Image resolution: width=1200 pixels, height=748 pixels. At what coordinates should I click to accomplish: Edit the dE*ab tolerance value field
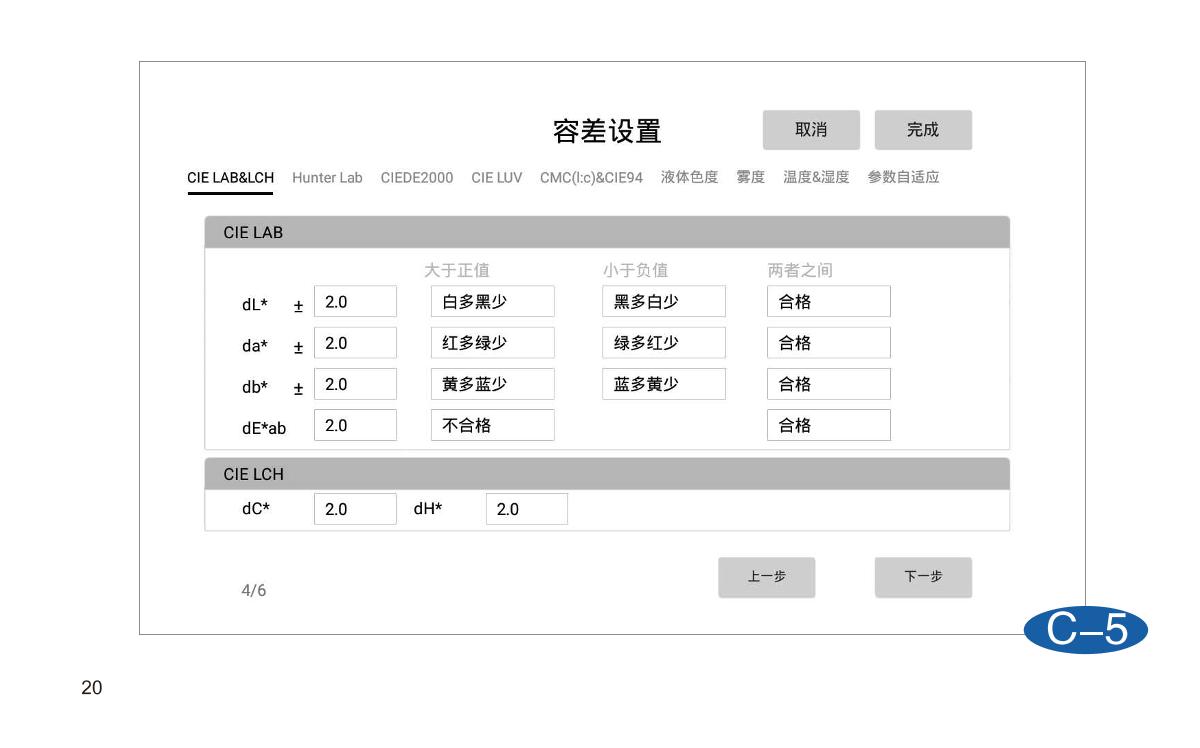tap(355, 425)
